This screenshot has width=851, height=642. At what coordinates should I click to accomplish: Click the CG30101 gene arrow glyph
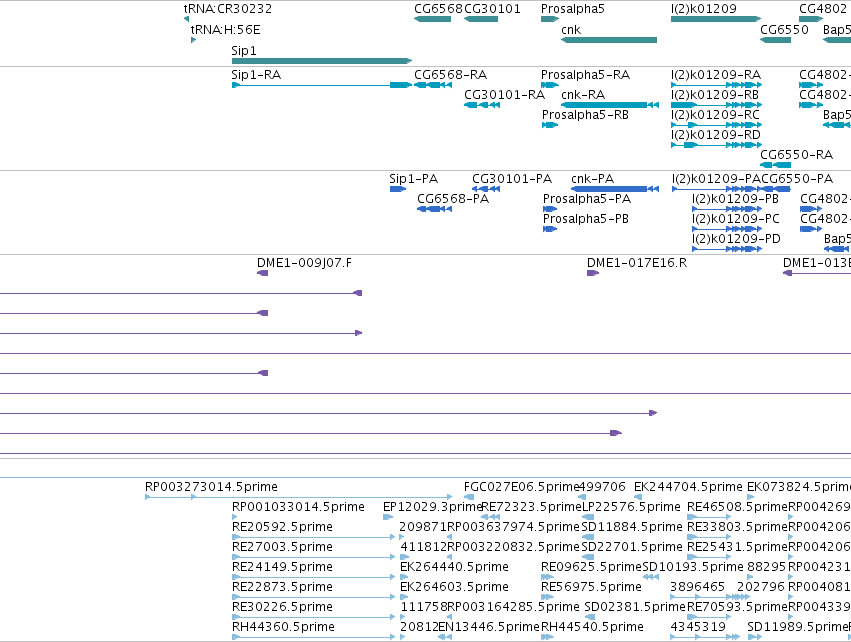click(x=481, y=19)
